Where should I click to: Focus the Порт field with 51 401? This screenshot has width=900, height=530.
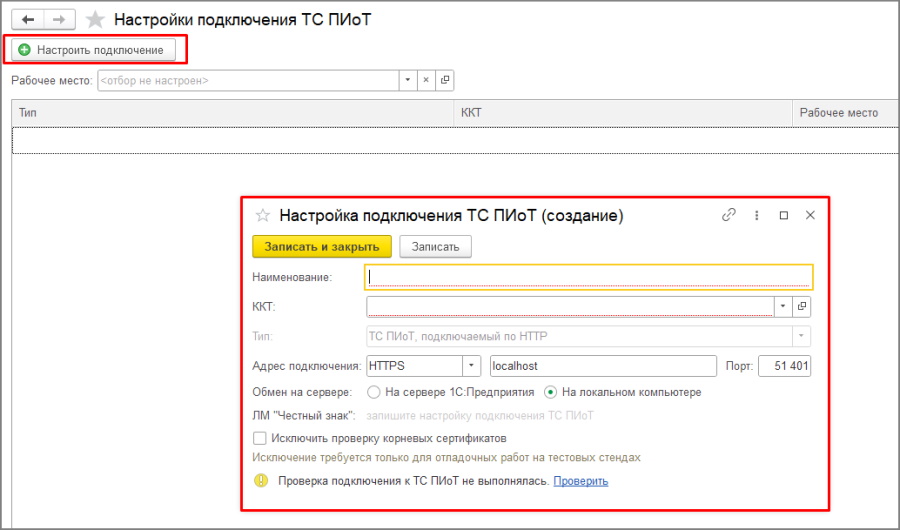(785, 366)
